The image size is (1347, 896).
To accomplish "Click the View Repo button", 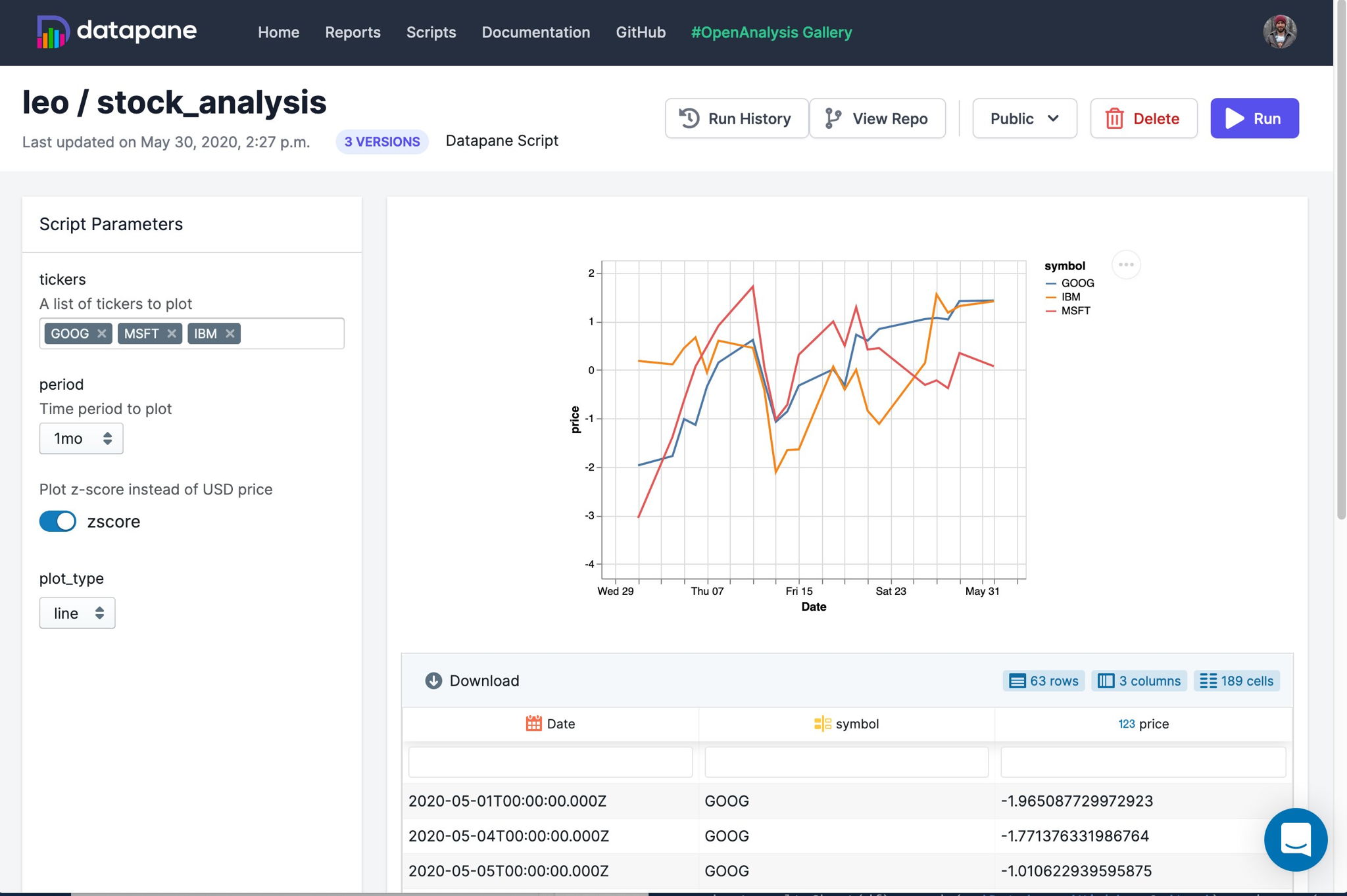I will [877, 118].
